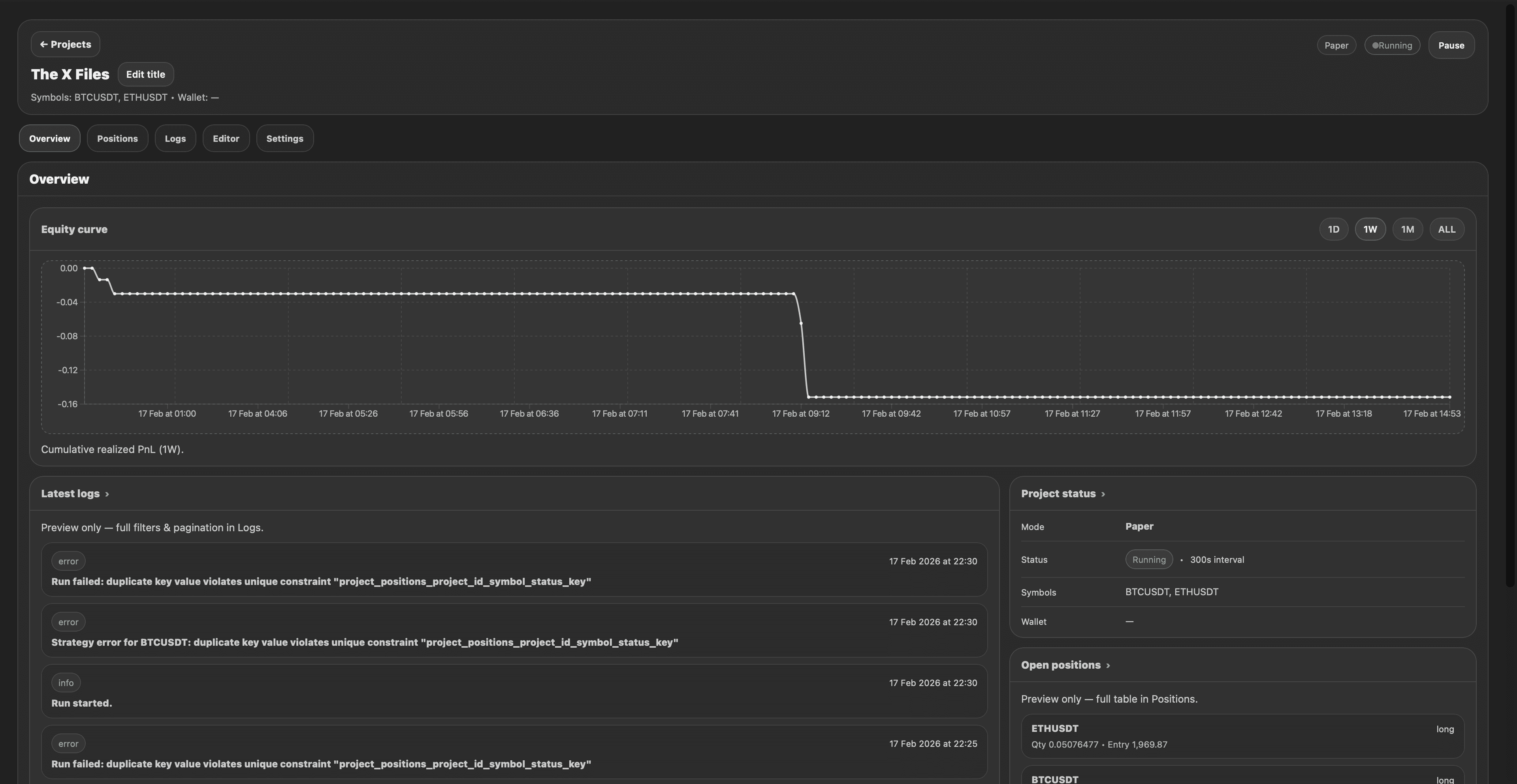Switch equity curve to 1D range

click(1333, 229)
